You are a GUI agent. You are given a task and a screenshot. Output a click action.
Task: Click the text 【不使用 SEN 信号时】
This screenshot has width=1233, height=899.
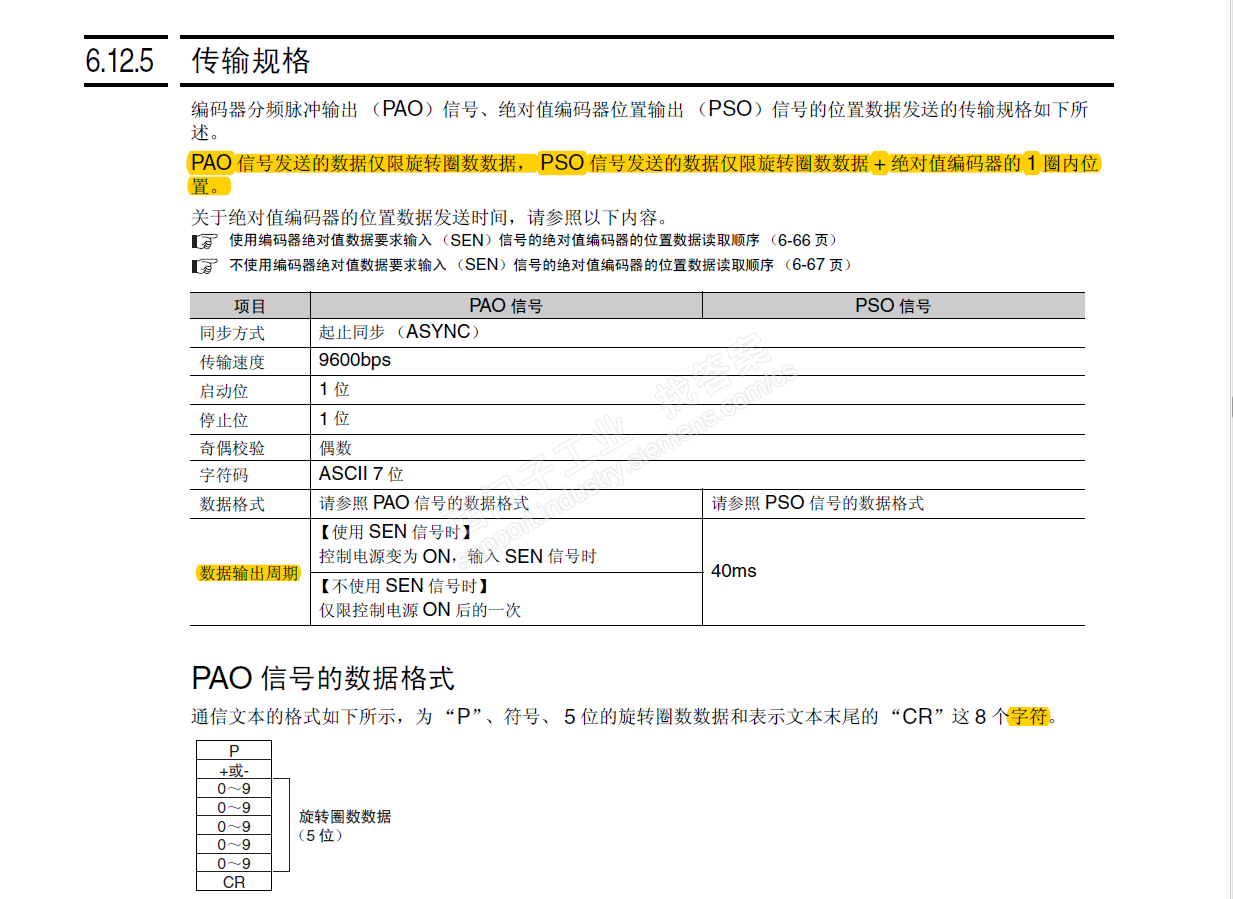click(403, 586)
